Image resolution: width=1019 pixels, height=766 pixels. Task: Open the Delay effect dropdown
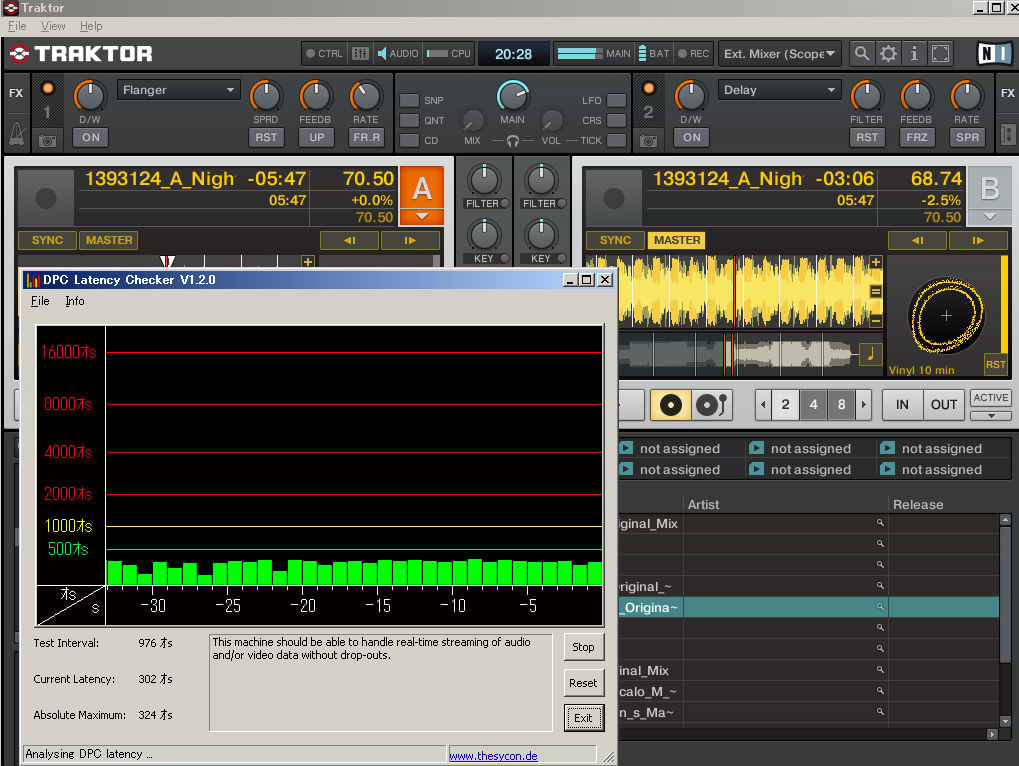(779, 90)
